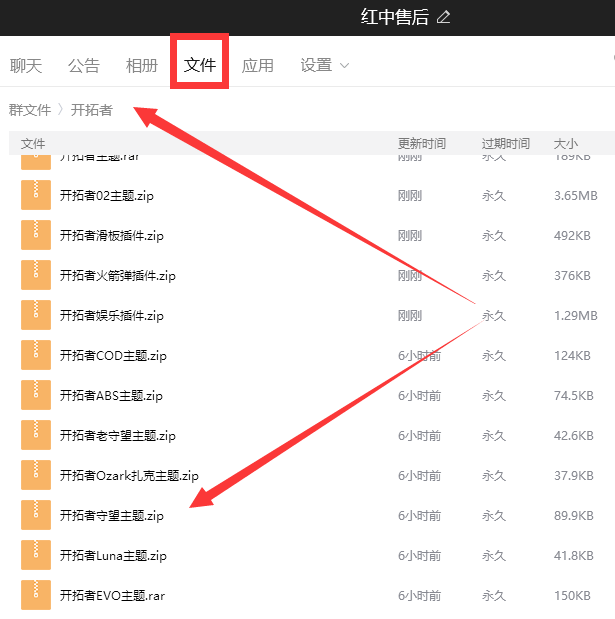This screenshot has width=615, height=619.
Task: Switch to the 公告 tab
Action: click(x=84, y=65)
